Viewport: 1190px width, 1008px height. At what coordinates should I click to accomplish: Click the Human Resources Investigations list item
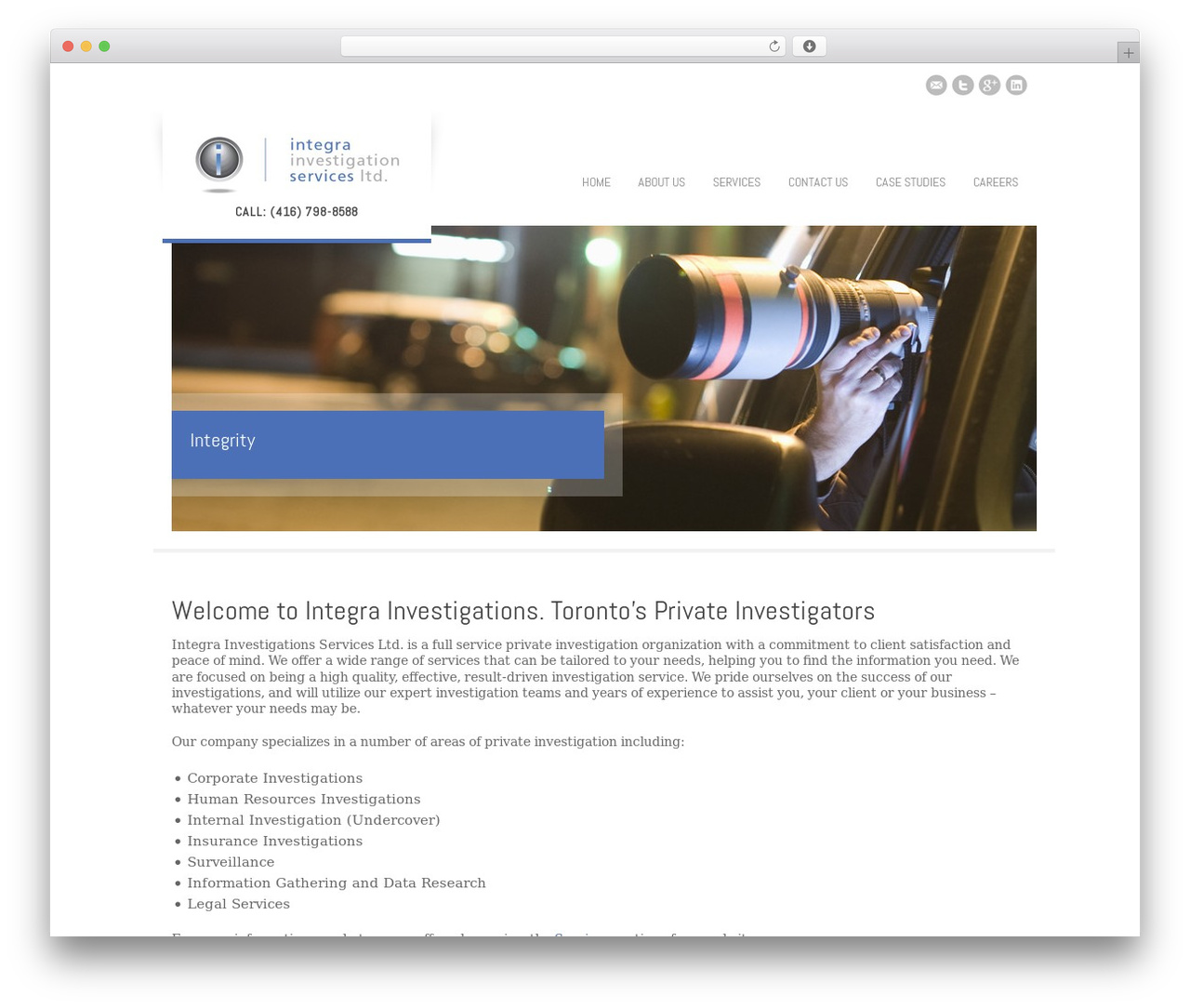click(303, 800)
